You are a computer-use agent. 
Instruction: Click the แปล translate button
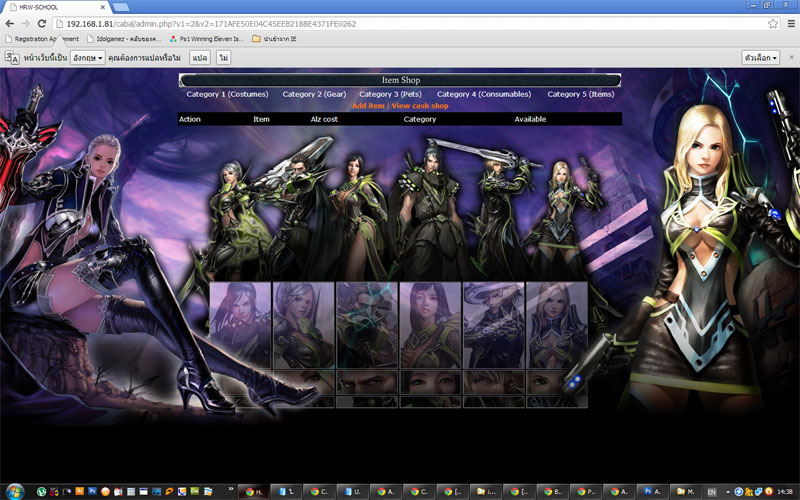pyautogui.click(x=200, y=58)
